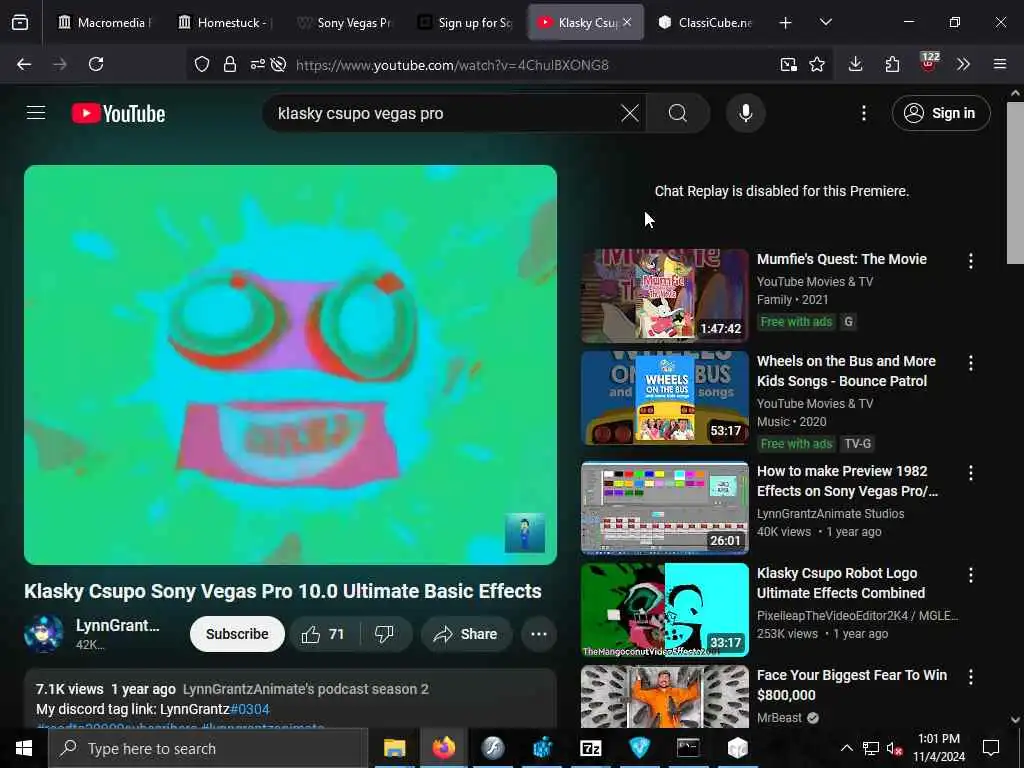Click the video player to toggle playback

click(291, 364)
